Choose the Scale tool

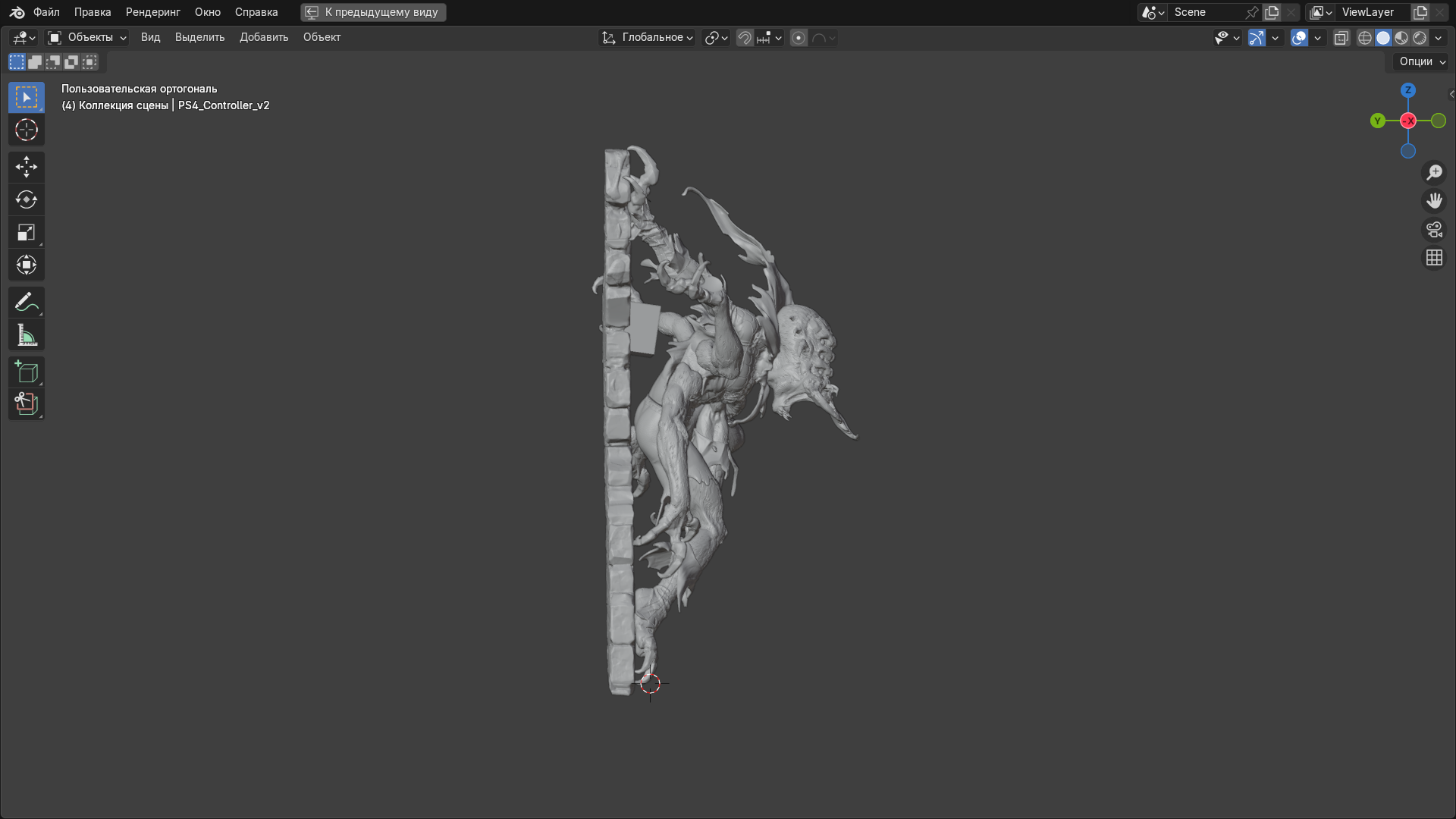coord(27,232)
